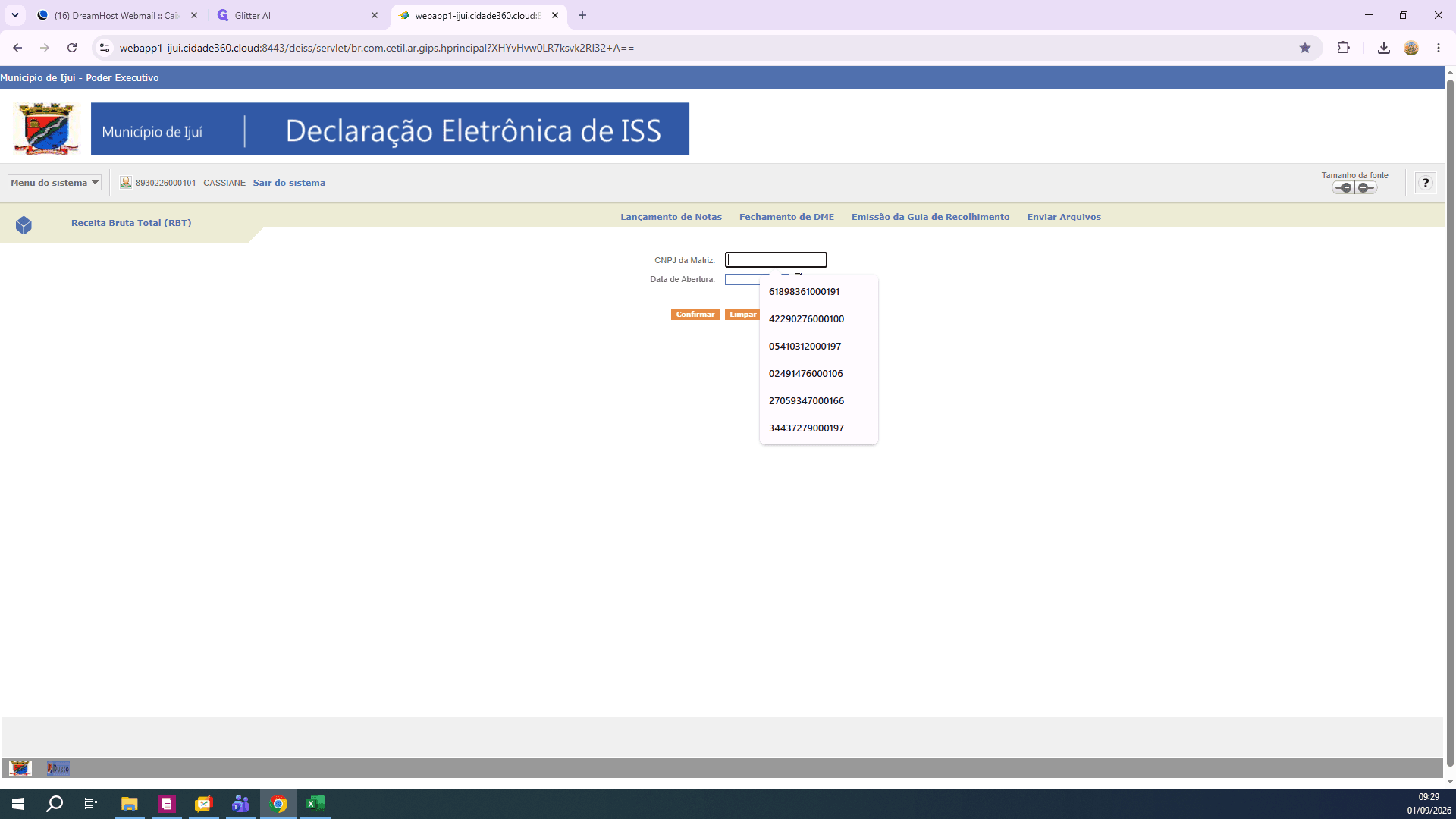Open File Explorer from the taskbar
This screenshot has width=1456, height=819.
click(130, 804)
